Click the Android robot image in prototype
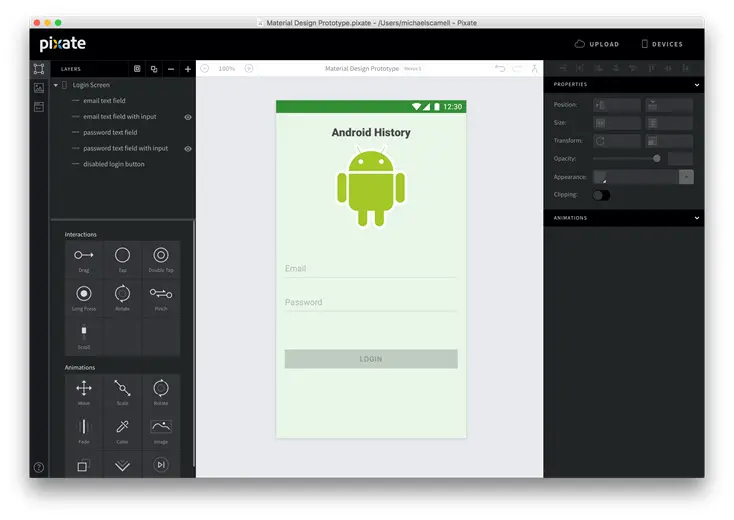The height and width of the screenshot is (520, 734). (371, 187)
